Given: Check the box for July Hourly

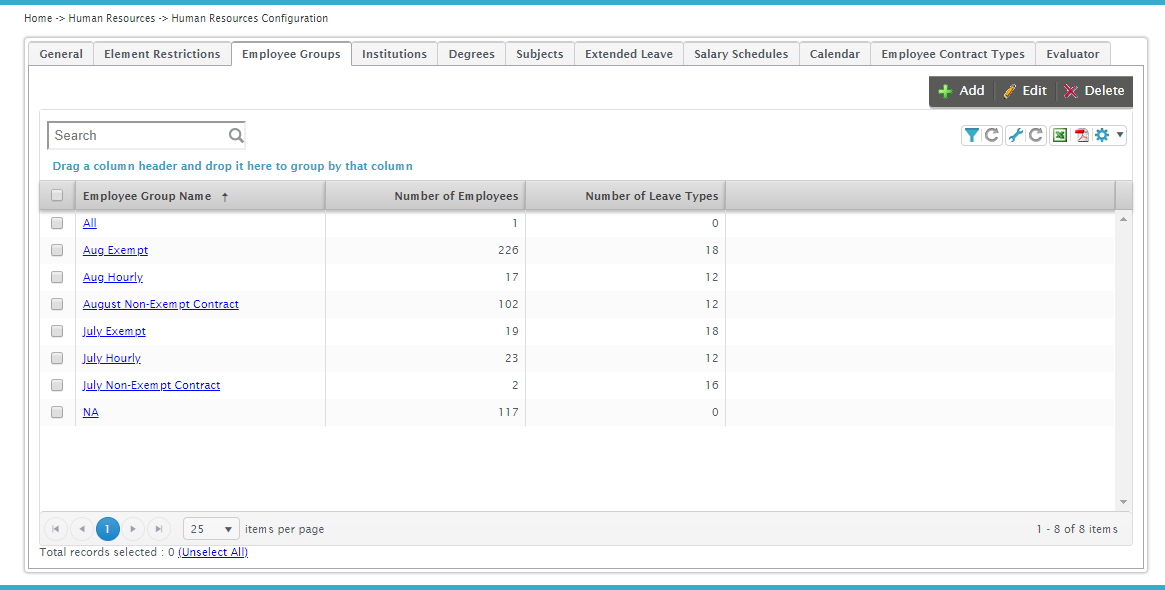Looking at the screenshot, I should click(57, 358).
